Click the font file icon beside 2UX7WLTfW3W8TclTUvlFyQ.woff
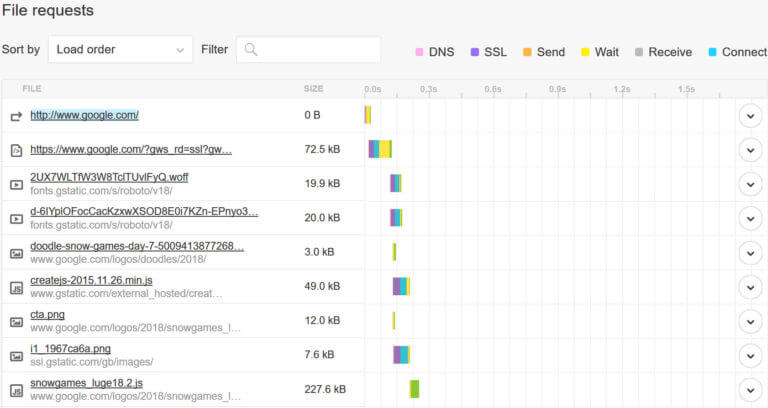 coord(16,185)
